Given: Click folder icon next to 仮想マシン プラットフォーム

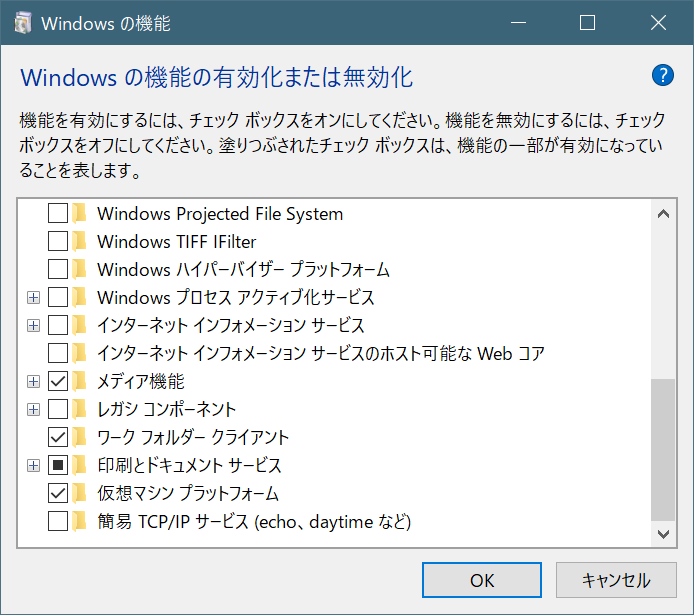Looking at the screenshot, I should tap(80, 493).
